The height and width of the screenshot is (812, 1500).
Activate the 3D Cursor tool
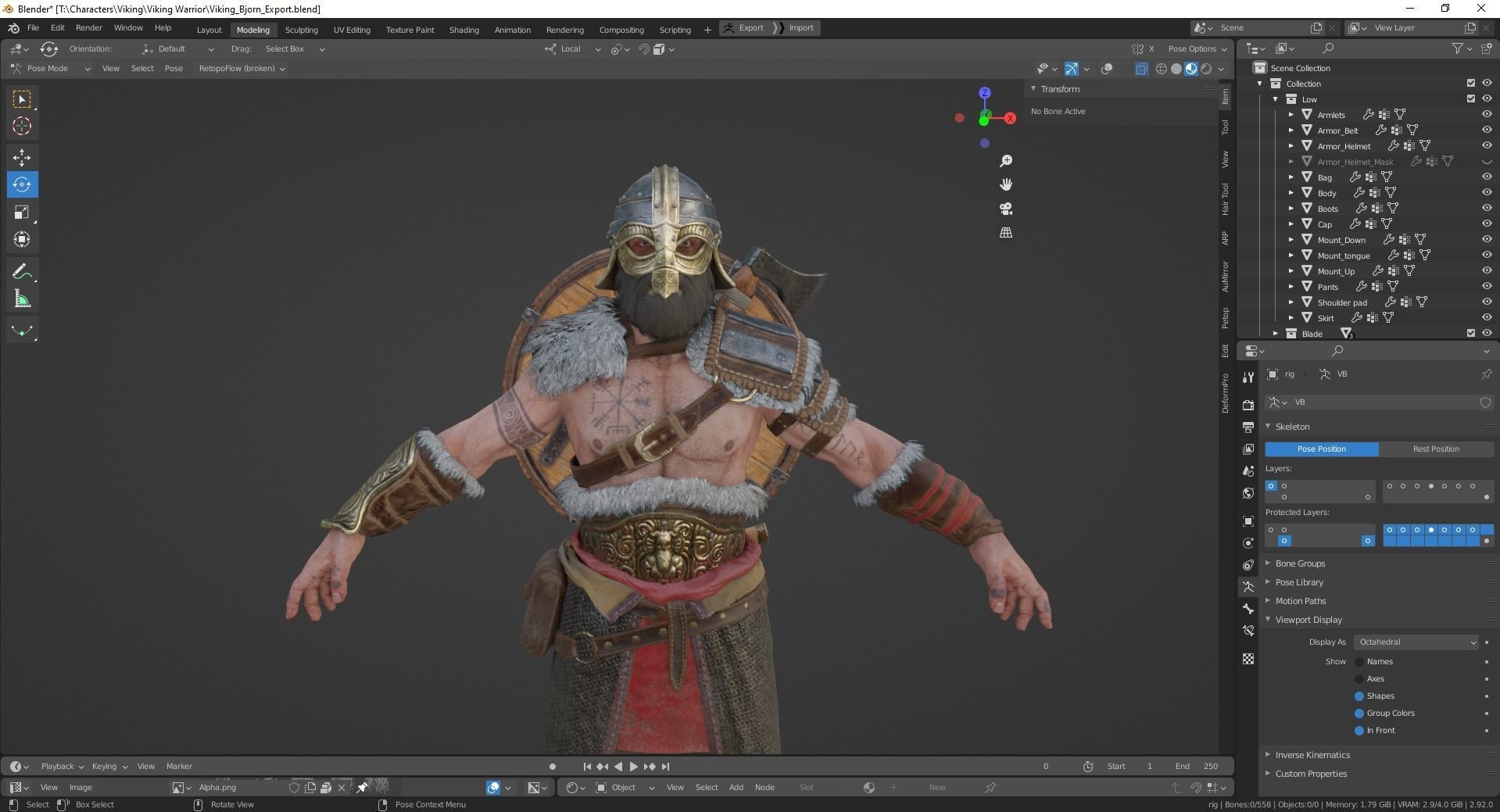(x=22, y=127)
